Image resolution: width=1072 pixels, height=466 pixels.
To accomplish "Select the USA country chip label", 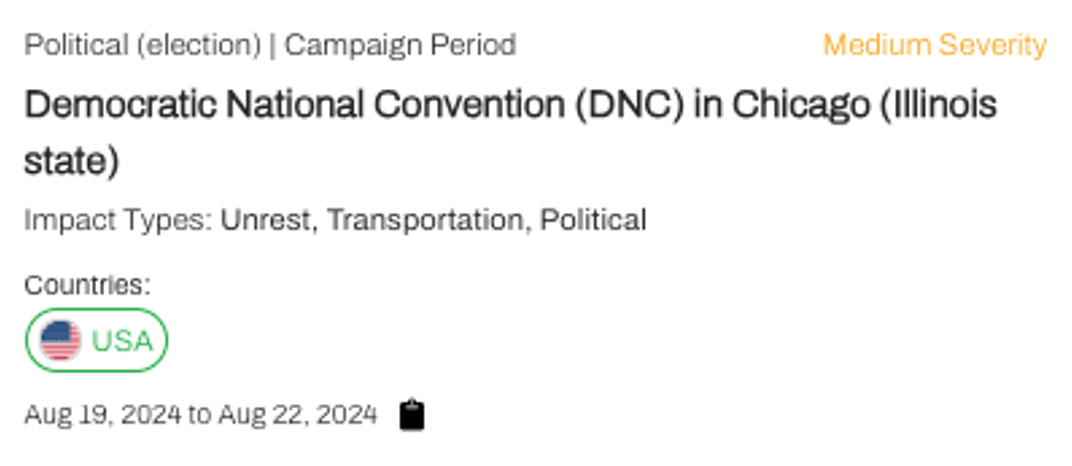I will click(122, 341).
